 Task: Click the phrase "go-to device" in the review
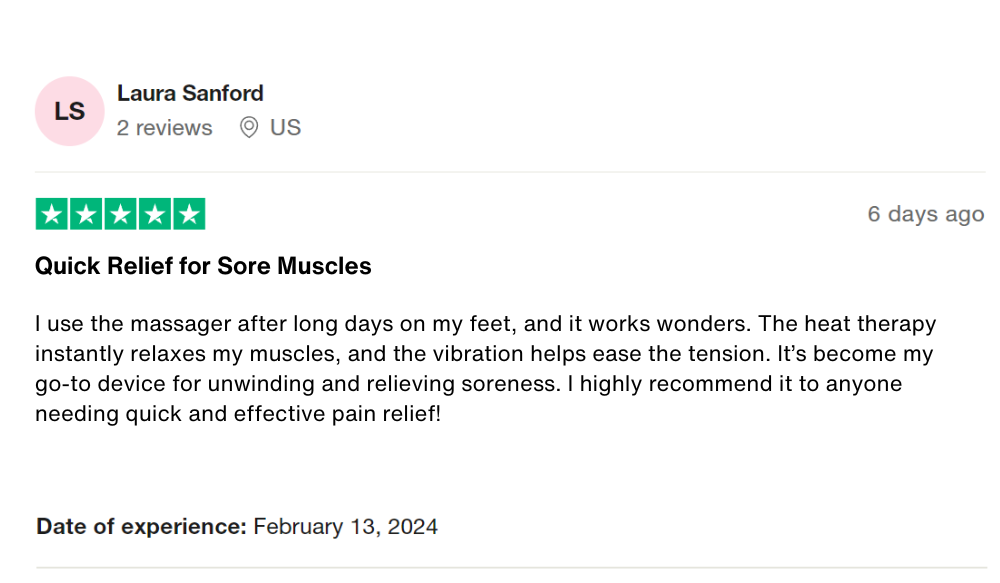(98, 384)
